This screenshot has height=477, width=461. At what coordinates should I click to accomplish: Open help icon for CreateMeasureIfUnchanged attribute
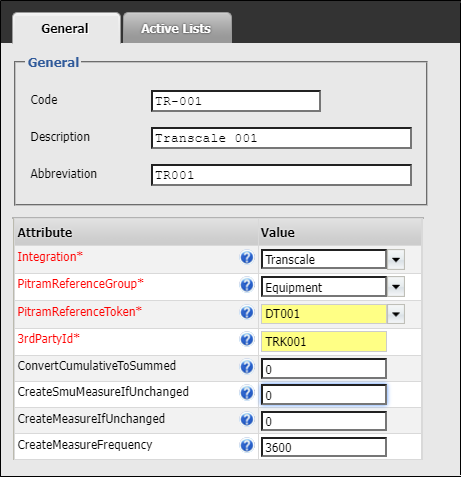click(x=247, y=419)
